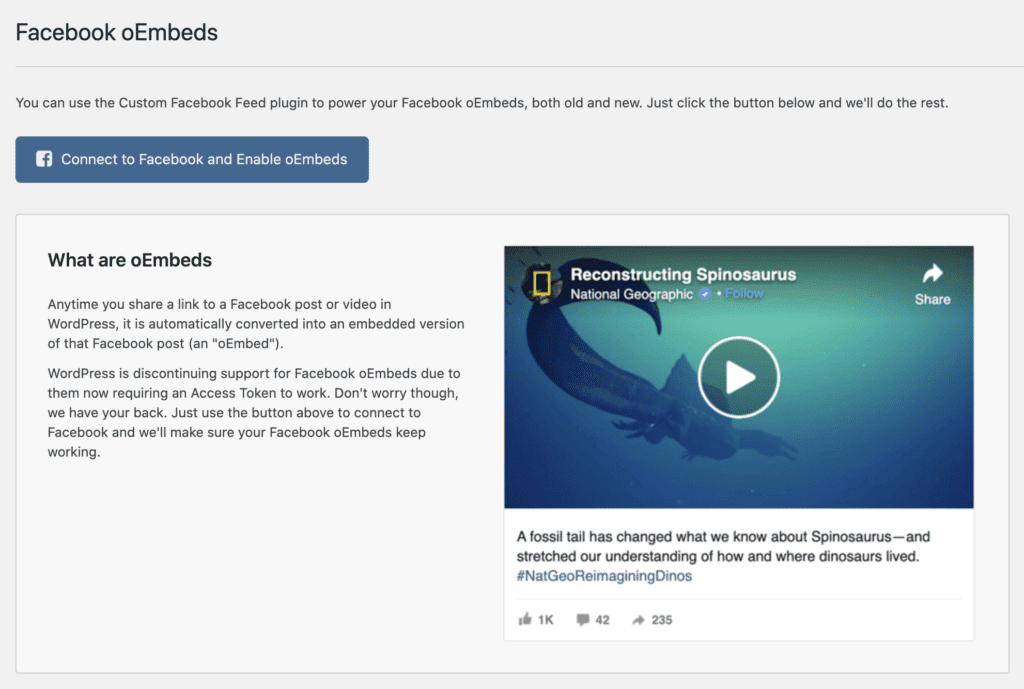Click the Share label under the arrow

tap(932, 299)
